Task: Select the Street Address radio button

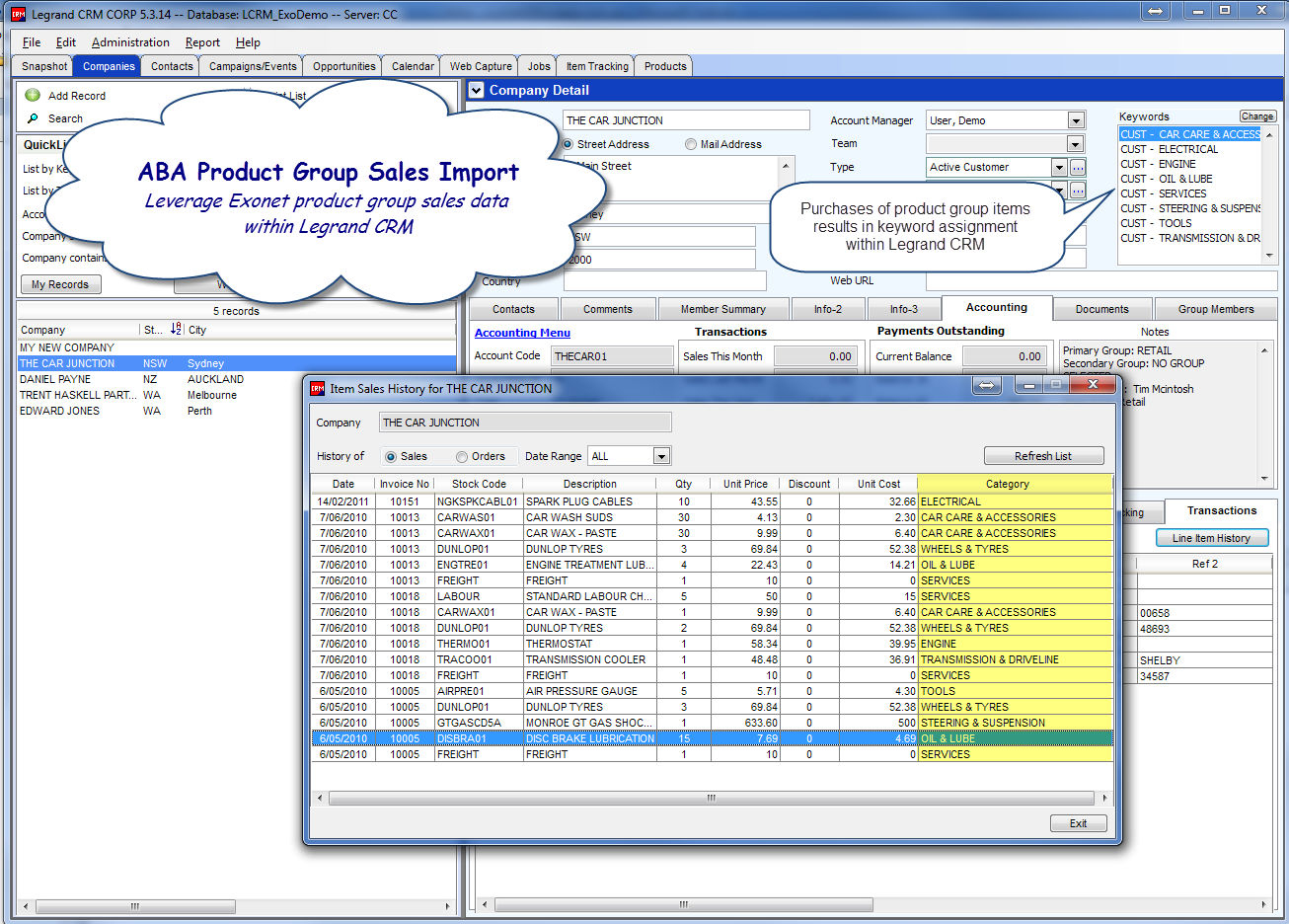Action: (x=568, y=144)
